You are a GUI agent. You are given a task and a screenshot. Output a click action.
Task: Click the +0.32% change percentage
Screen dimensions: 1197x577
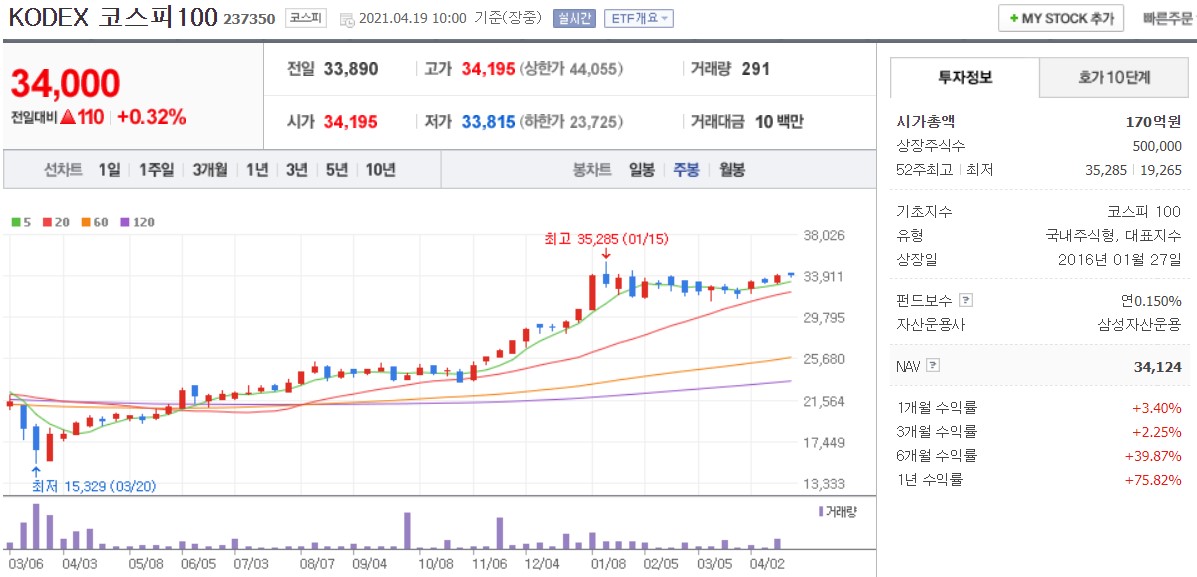(152, 117)
